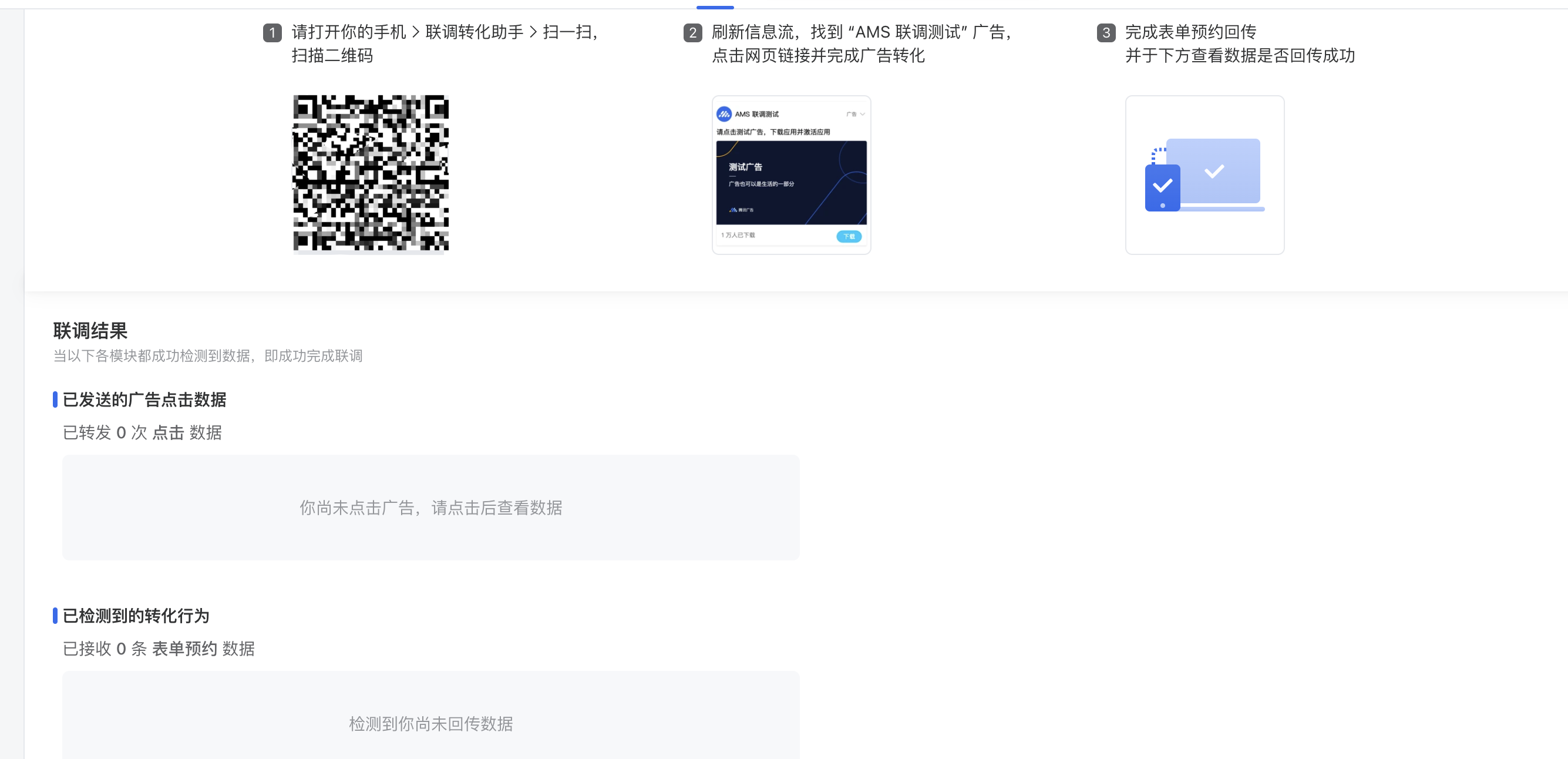Image resolution: width=1568 pixels, height=759 pixels.
Task: Click the phone checkmark icon in illustration
Action: (1162, 187)
